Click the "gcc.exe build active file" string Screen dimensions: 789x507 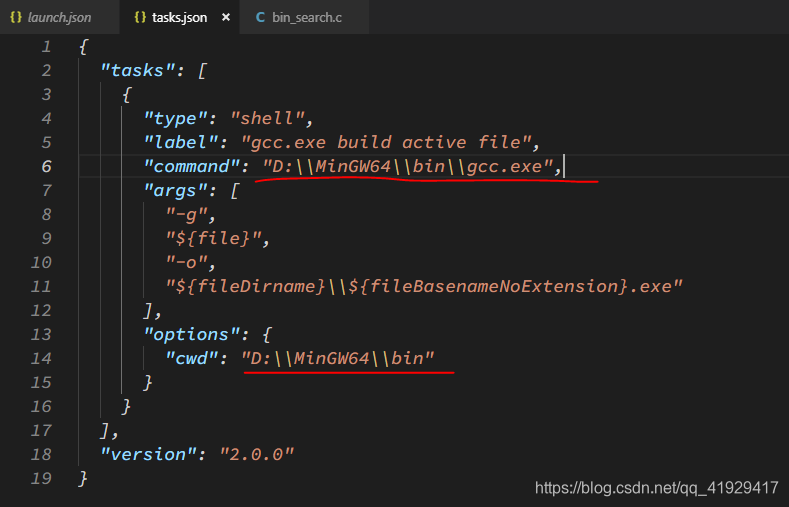386,142
